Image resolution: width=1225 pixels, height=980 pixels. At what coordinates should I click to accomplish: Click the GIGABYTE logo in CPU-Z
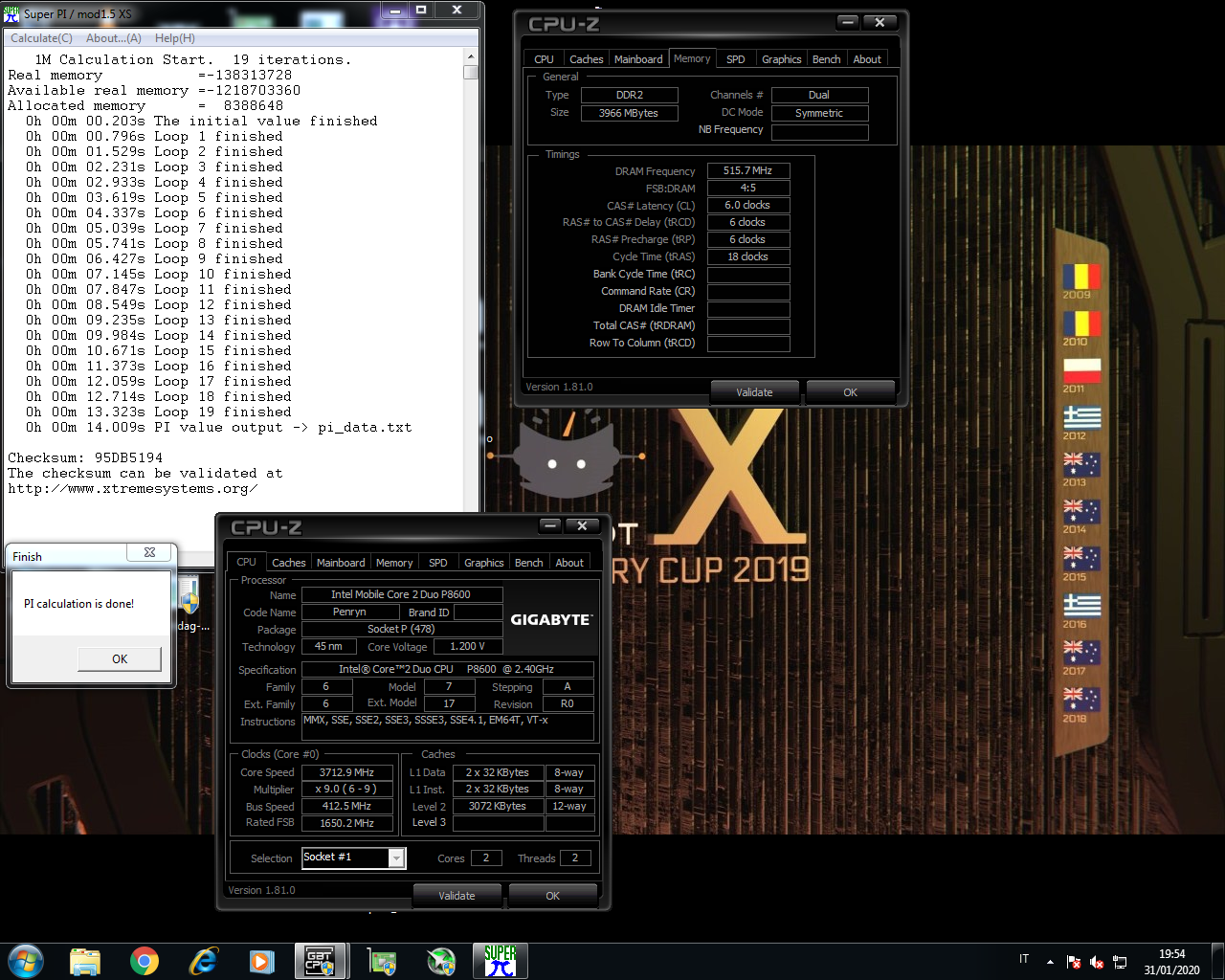coord(550,620)
